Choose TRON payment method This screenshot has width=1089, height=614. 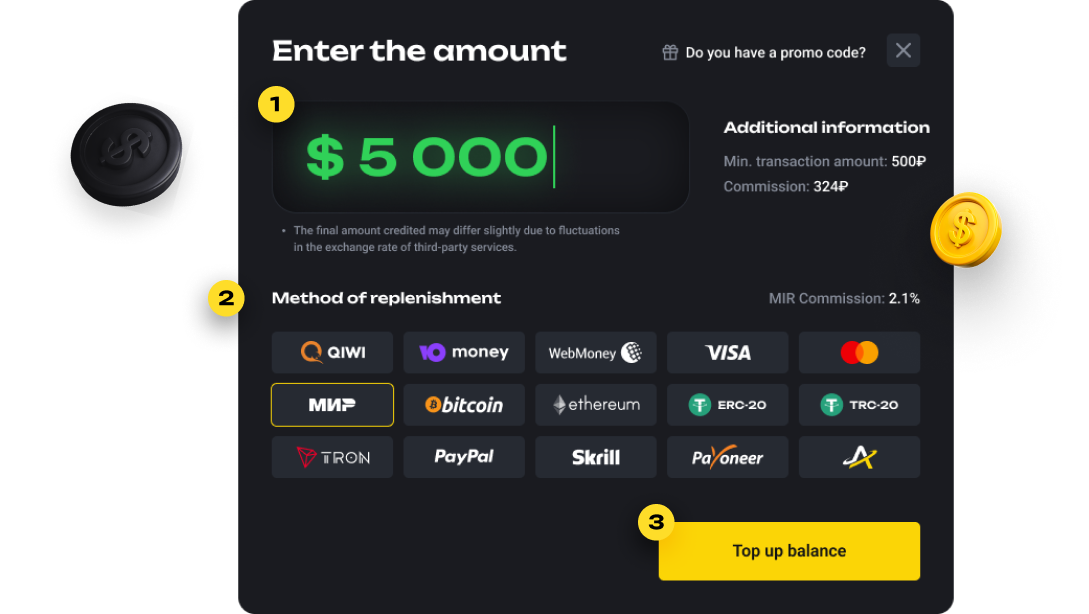coord(332,457)
